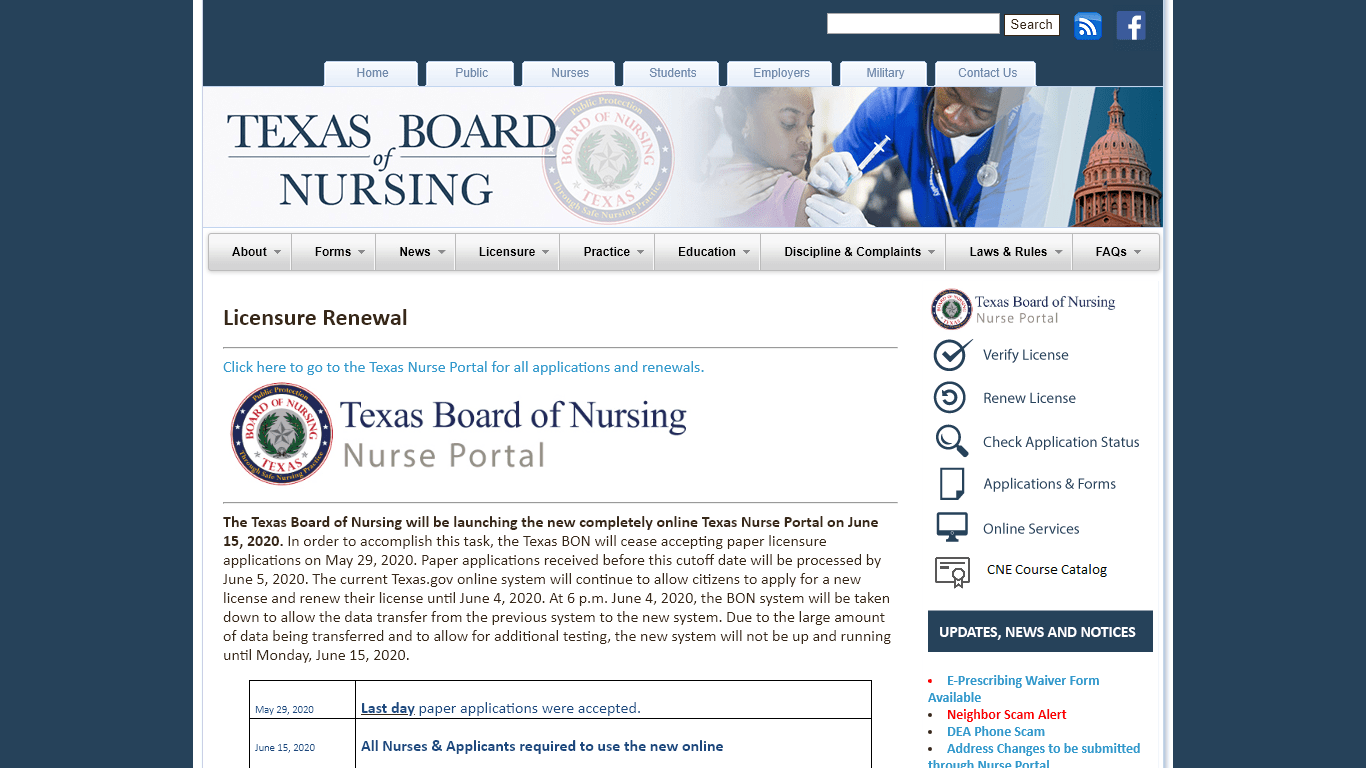Open the Neighbor Scam Alert notice
This screenshot has width=1366, height=768.
click(x=1006, y=715)
